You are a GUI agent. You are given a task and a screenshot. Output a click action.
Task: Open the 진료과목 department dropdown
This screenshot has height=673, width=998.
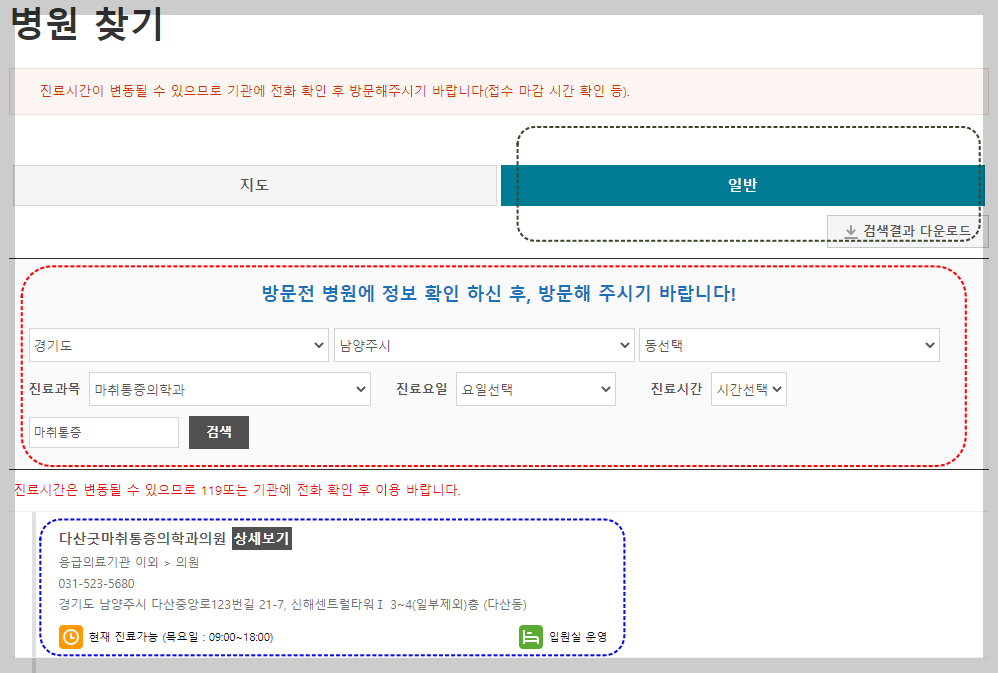(229, 388)
